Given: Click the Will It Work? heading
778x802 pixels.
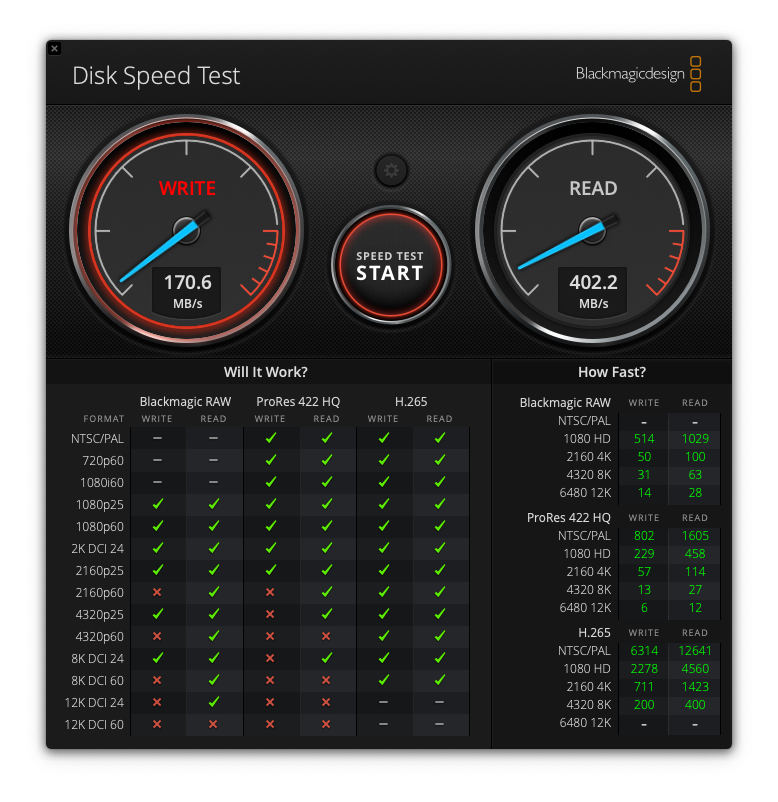Looking at the screenshot, I should (265, 372).
